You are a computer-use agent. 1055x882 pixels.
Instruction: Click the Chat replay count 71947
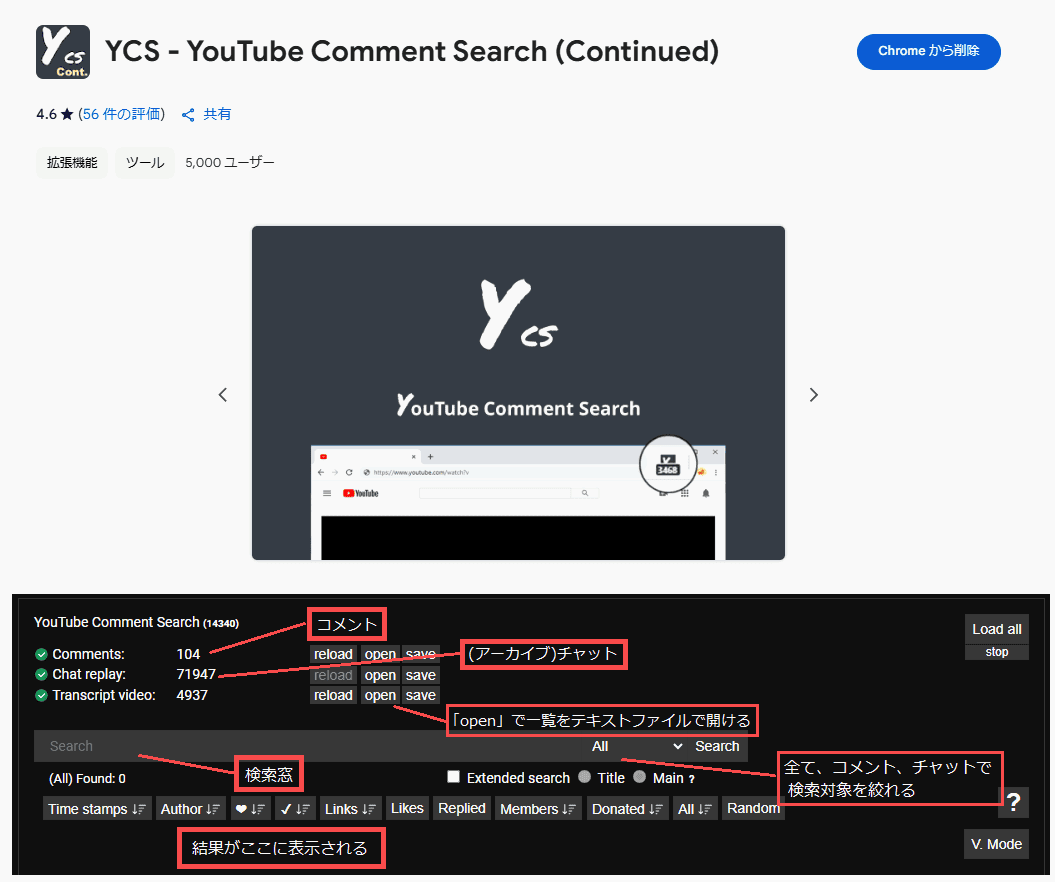click(196, 674)
